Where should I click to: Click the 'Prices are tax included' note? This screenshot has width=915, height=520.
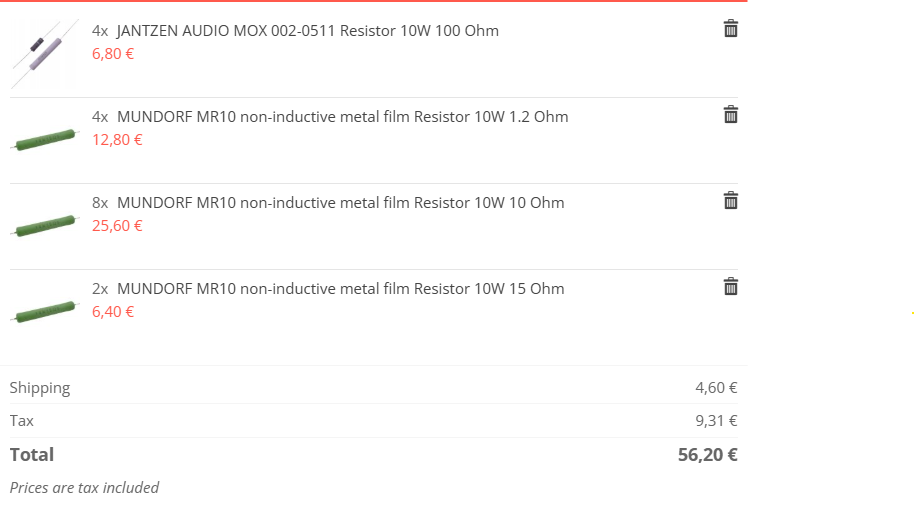pyautogui.click(x=84, y=488)
